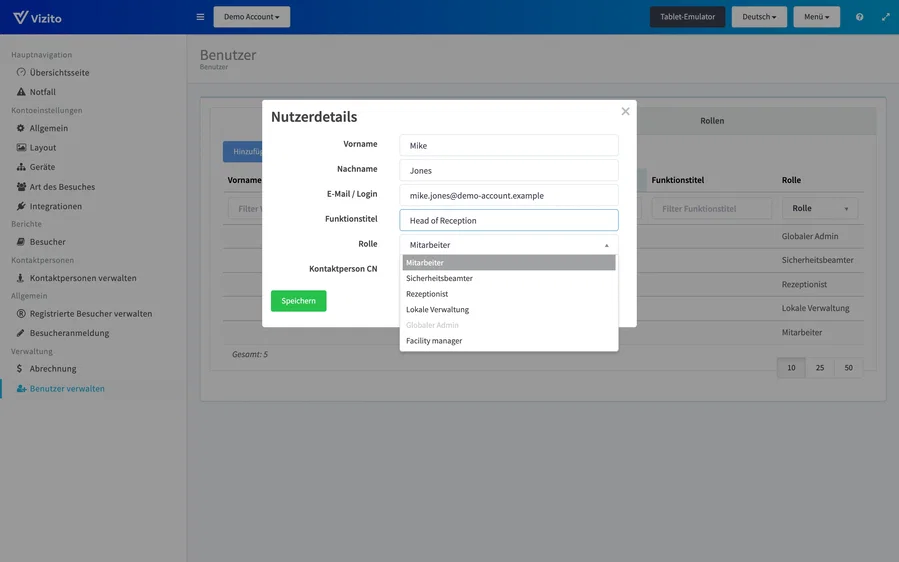Collapse the Rolle select in Nutzerdetails
899x562 pixels.
click(x=509, y=245)
